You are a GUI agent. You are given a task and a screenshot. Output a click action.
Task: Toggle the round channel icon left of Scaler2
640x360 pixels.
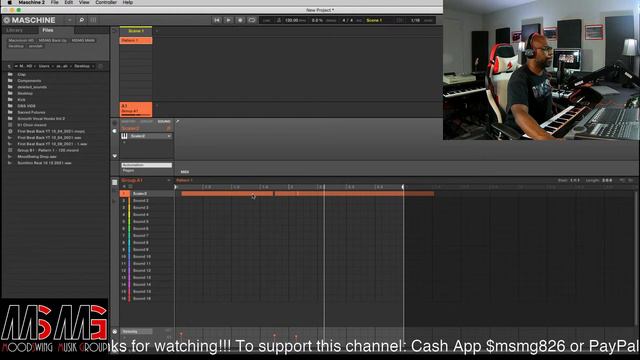point(115,131)
